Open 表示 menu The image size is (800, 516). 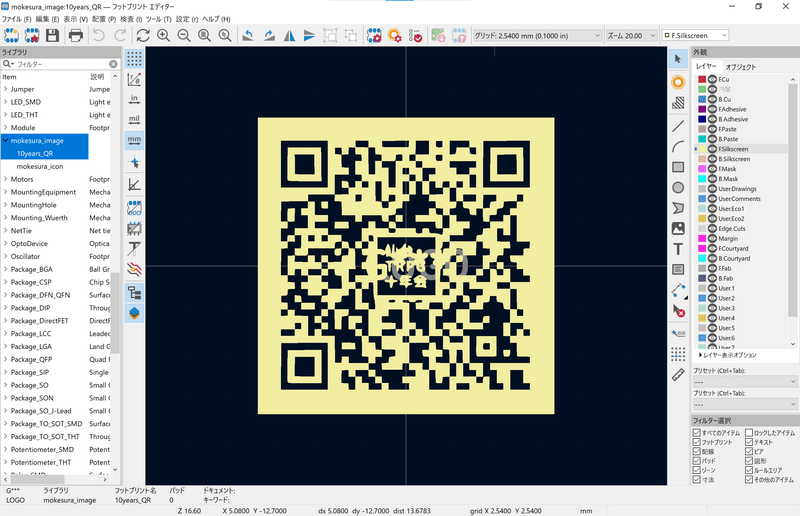pyautogui.click(x=75, y=19)
